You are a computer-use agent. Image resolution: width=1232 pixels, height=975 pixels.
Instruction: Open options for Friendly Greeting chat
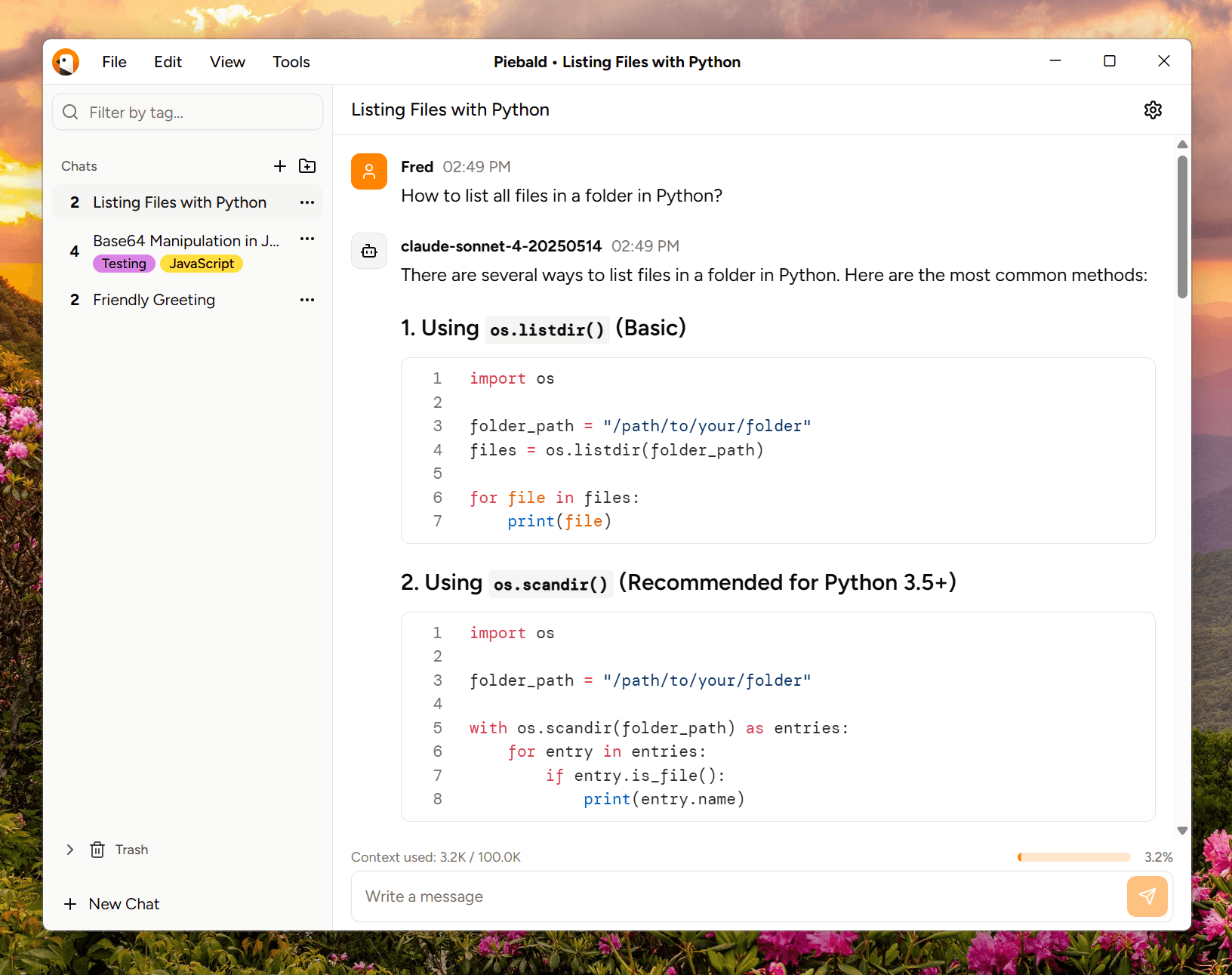click(307, 300)
